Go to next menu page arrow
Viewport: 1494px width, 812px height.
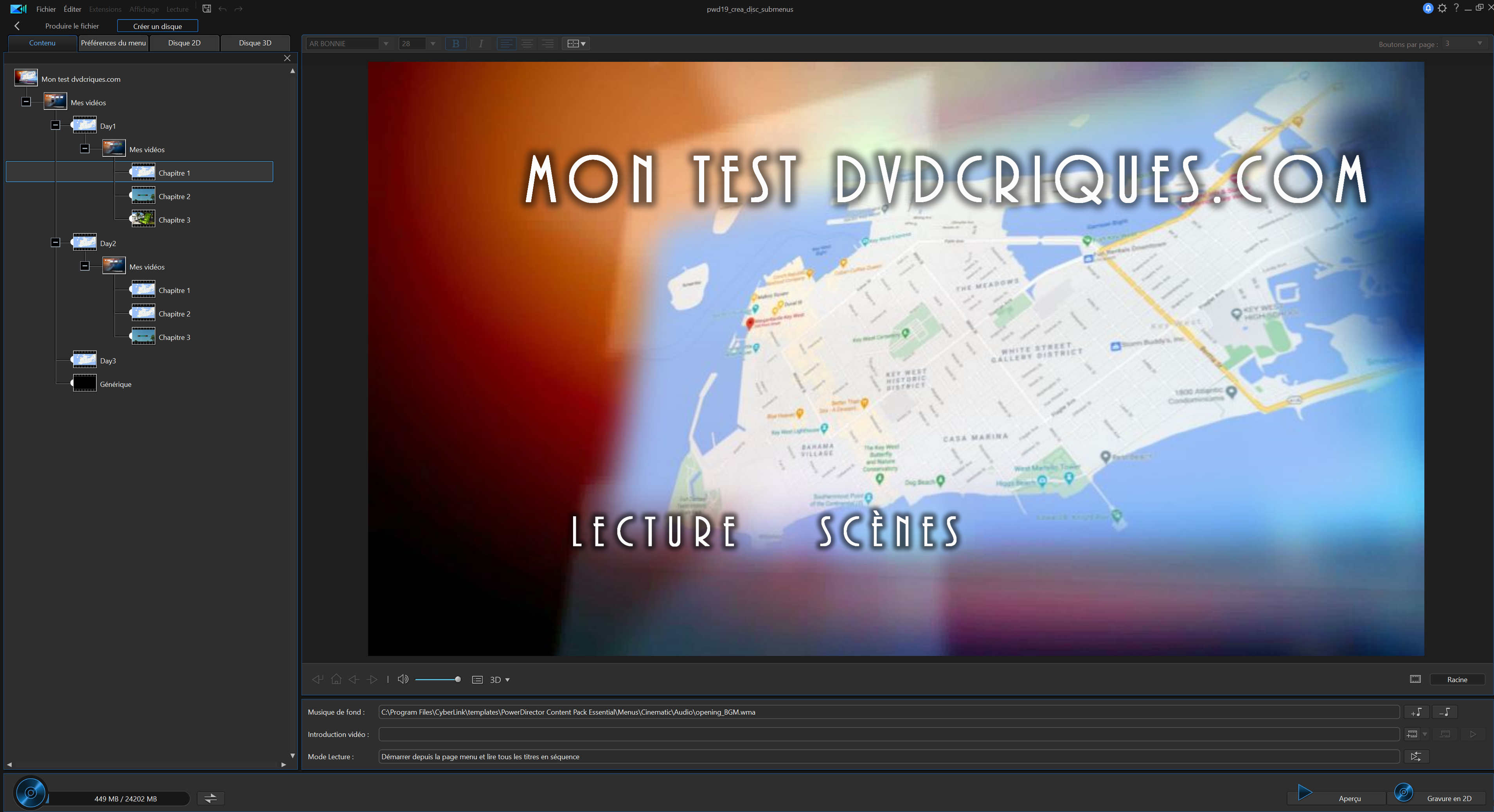pyautogui.click(x=372, y=679)
